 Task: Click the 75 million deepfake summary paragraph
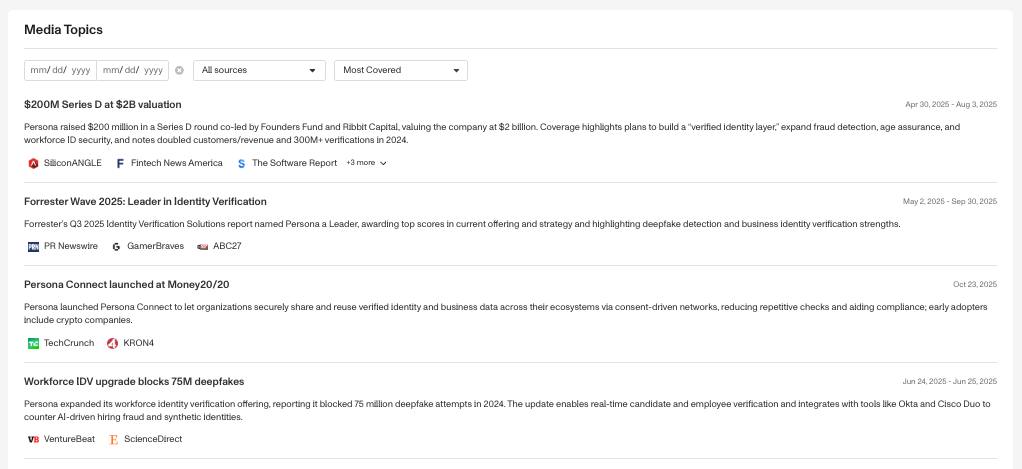[x=507, y=410]
